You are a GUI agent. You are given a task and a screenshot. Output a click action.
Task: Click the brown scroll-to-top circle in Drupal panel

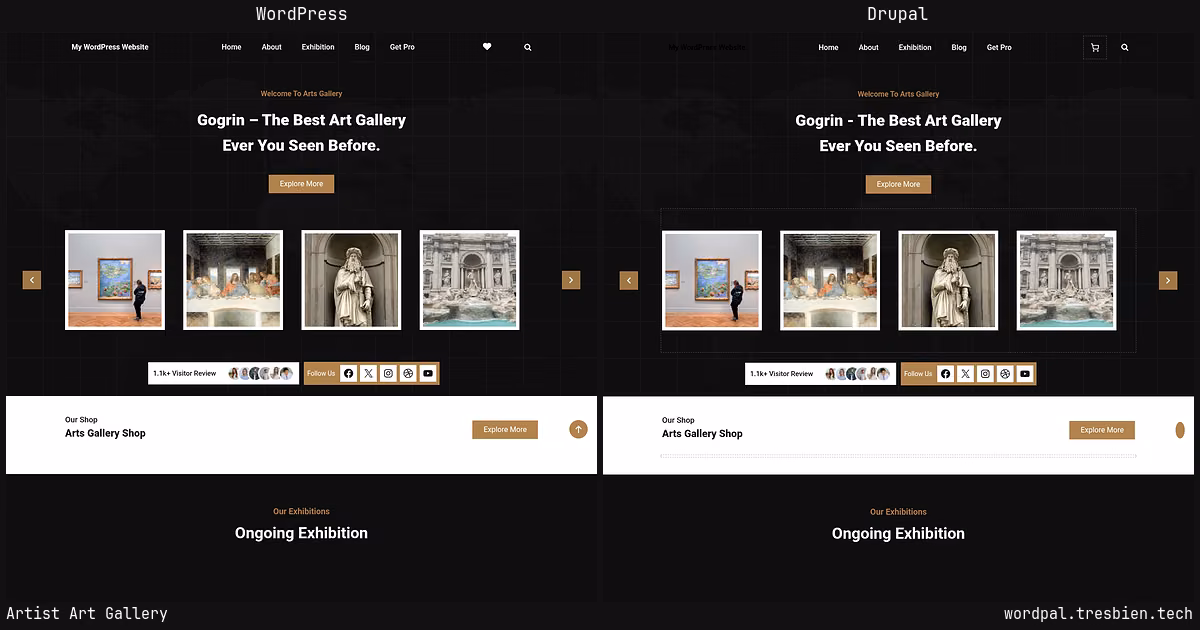coord(1180,430)
